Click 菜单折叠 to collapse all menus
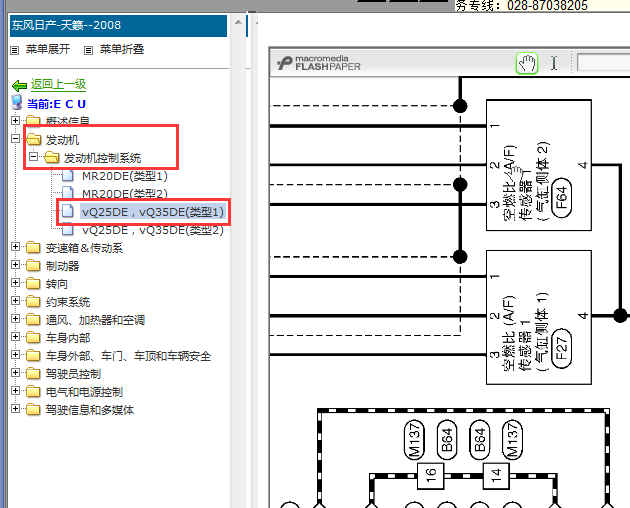This screenshot has width=630, height=508. tap(122, 49)
